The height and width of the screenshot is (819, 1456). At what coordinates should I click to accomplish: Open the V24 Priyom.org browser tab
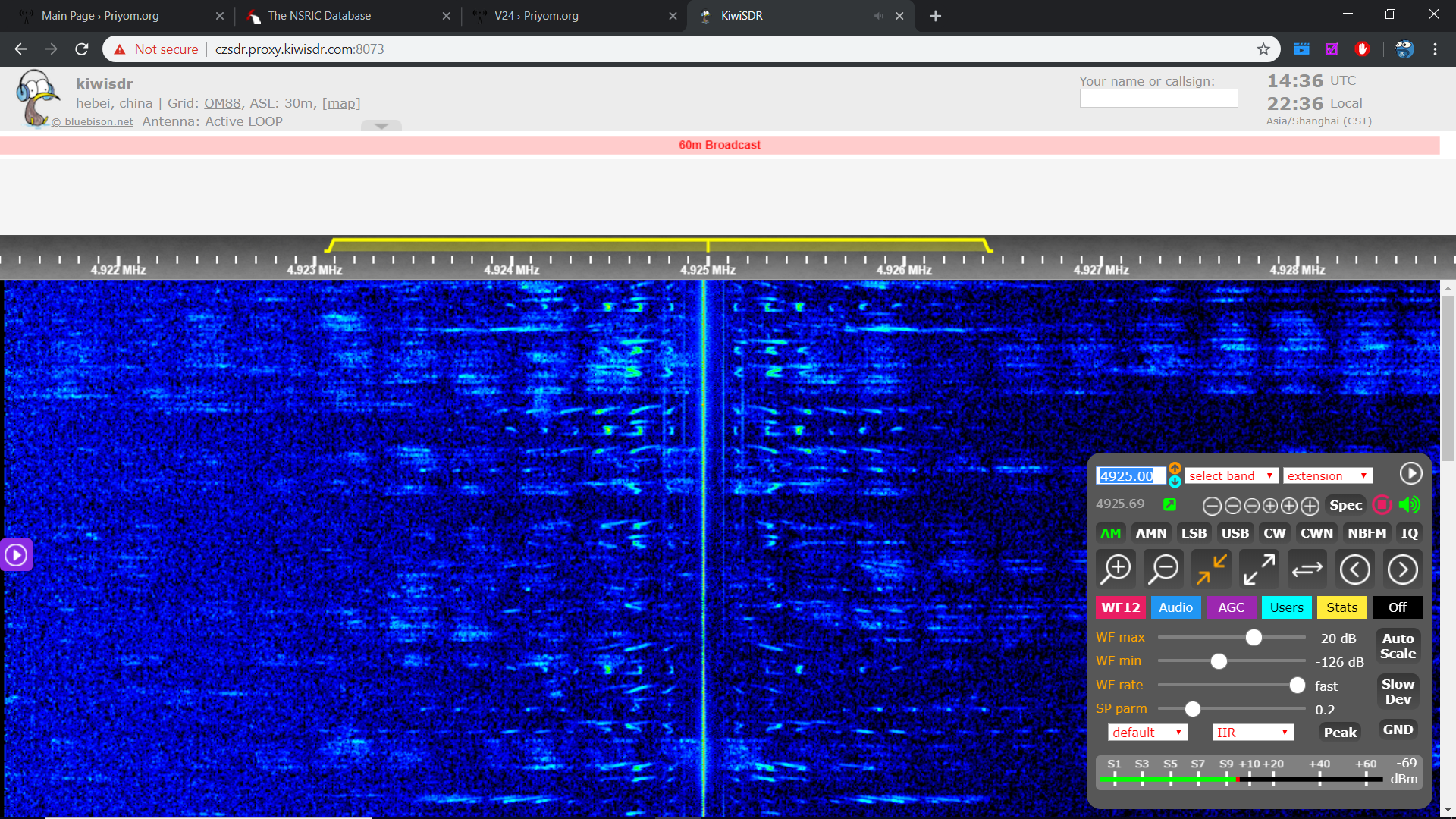point(536,16)
